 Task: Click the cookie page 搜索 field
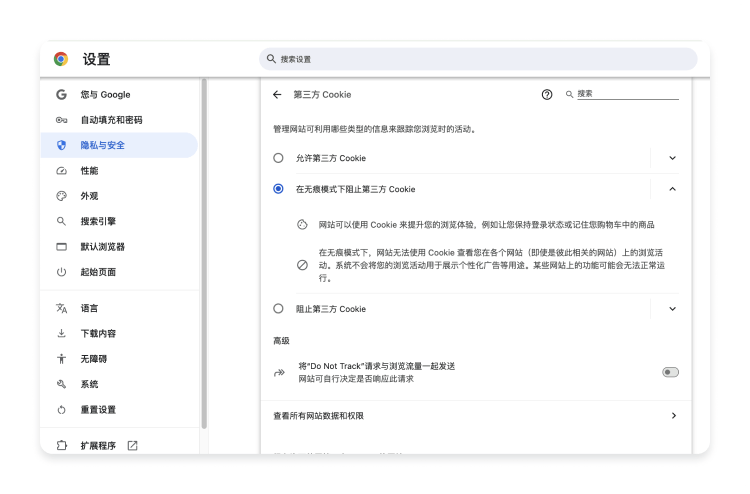(x=628, y=94)
